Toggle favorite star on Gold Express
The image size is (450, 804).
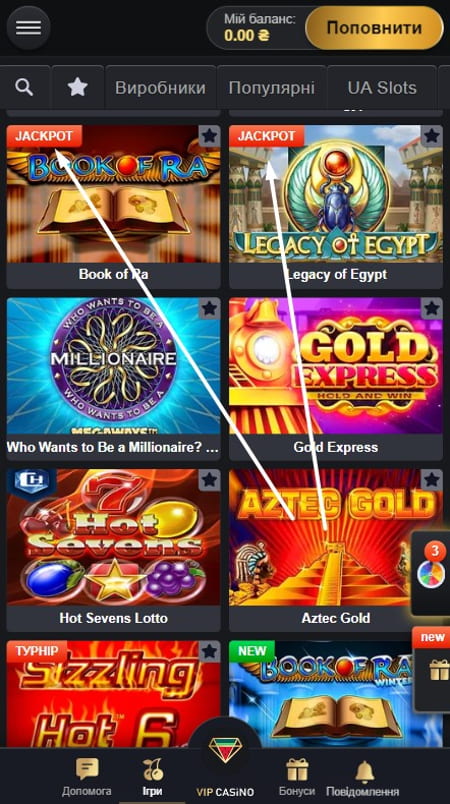(432, 308)
